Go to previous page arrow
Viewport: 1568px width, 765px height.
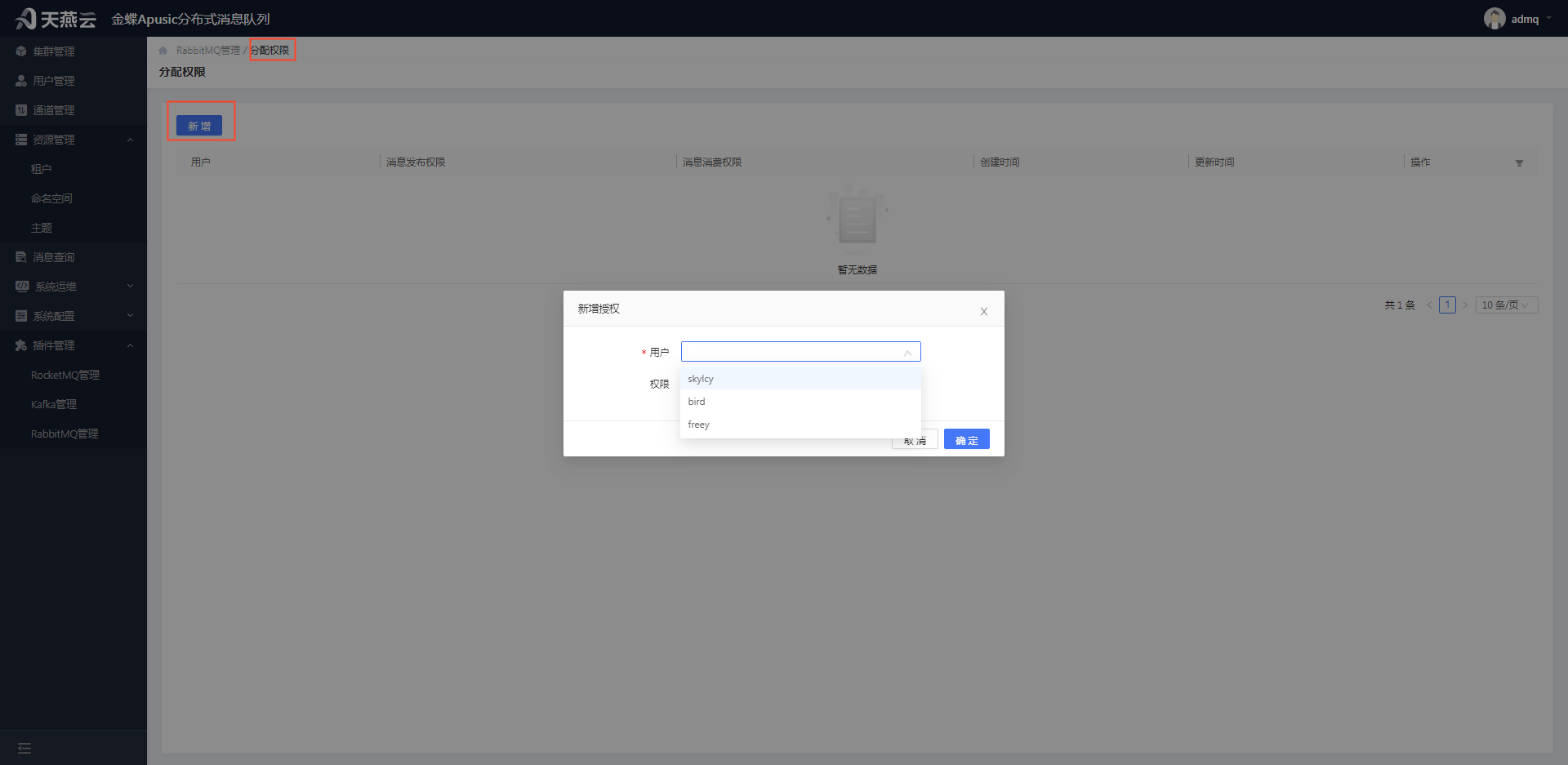click(1429, 305)
